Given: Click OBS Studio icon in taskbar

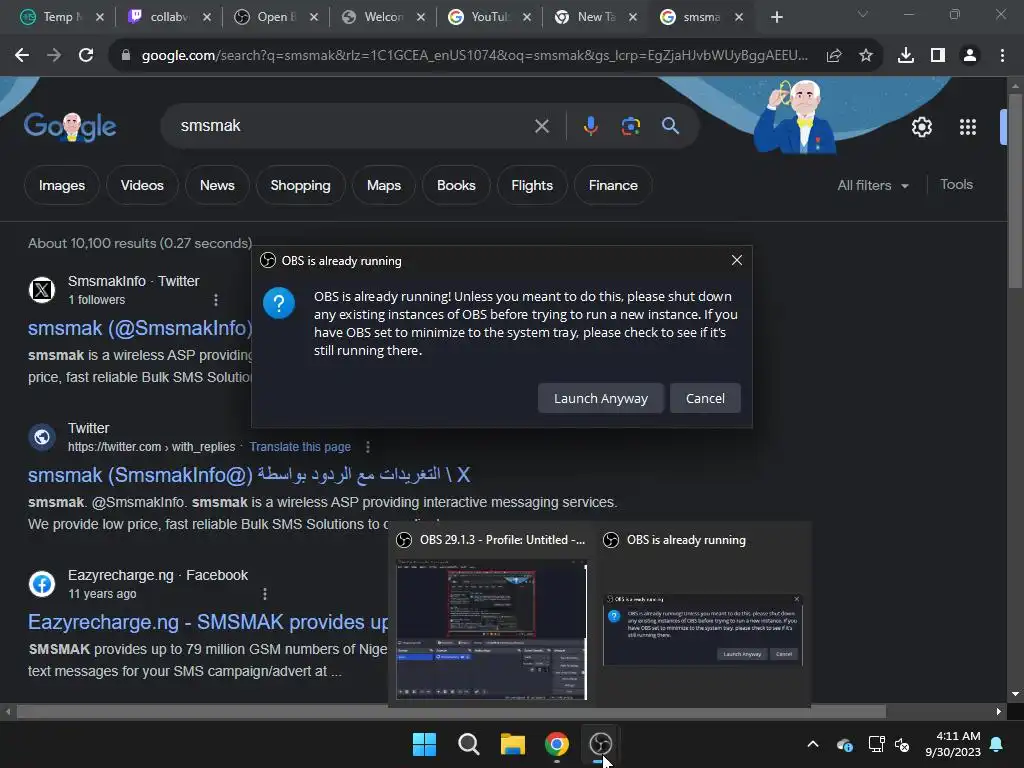Looking at the screenshot, I should tap(600, 744).
